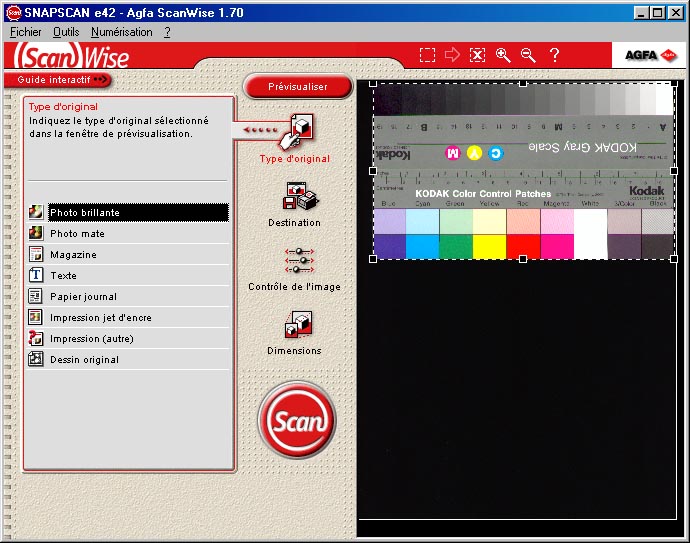Click the magenta patch in preview
This screenshot has height=543, width=690.
pyautogui.click(x=557, y=246)
